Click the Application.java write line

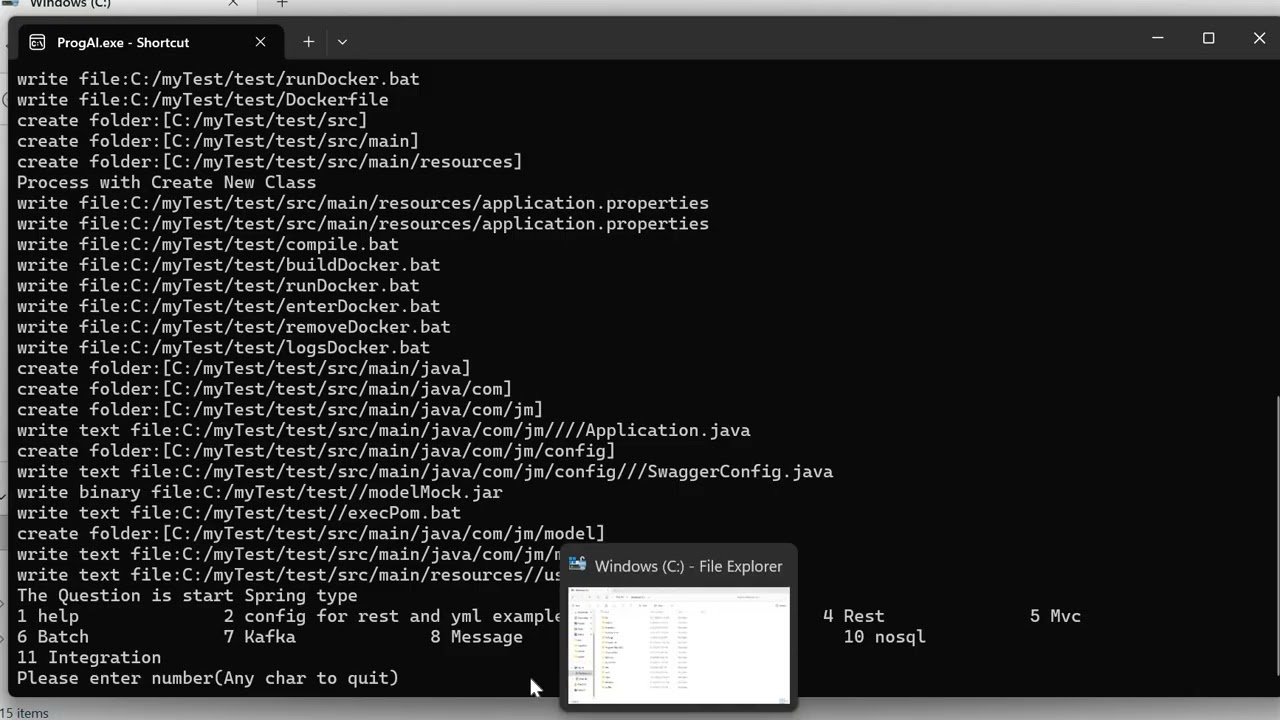(383, 430)
